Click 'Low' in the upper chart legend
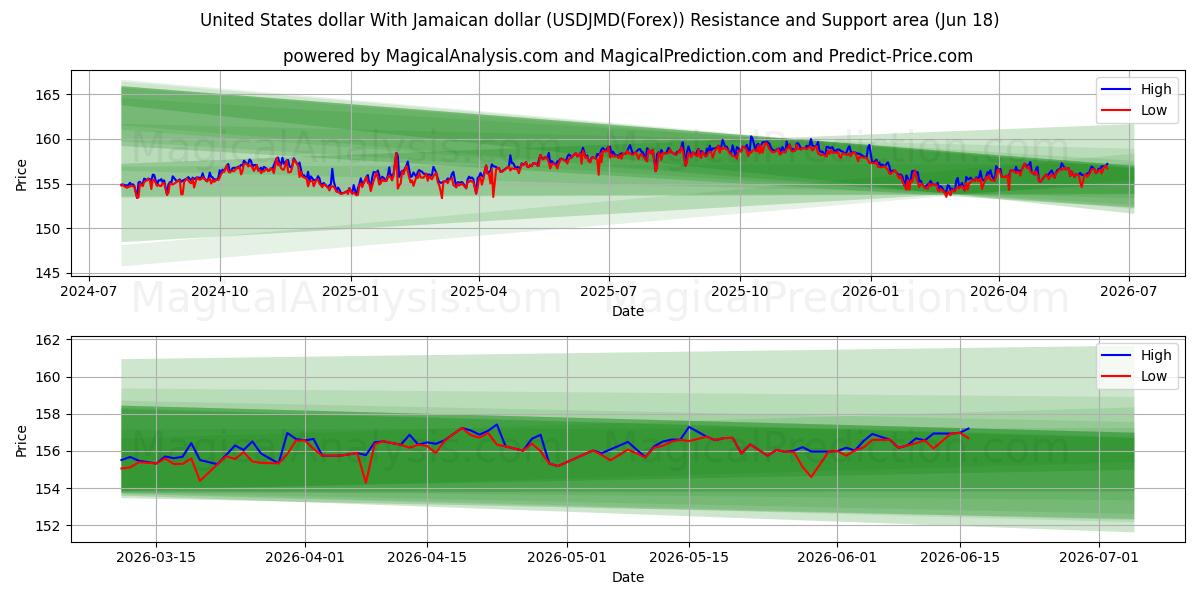Screen dimensions: 1200x600 point(1154,110)
